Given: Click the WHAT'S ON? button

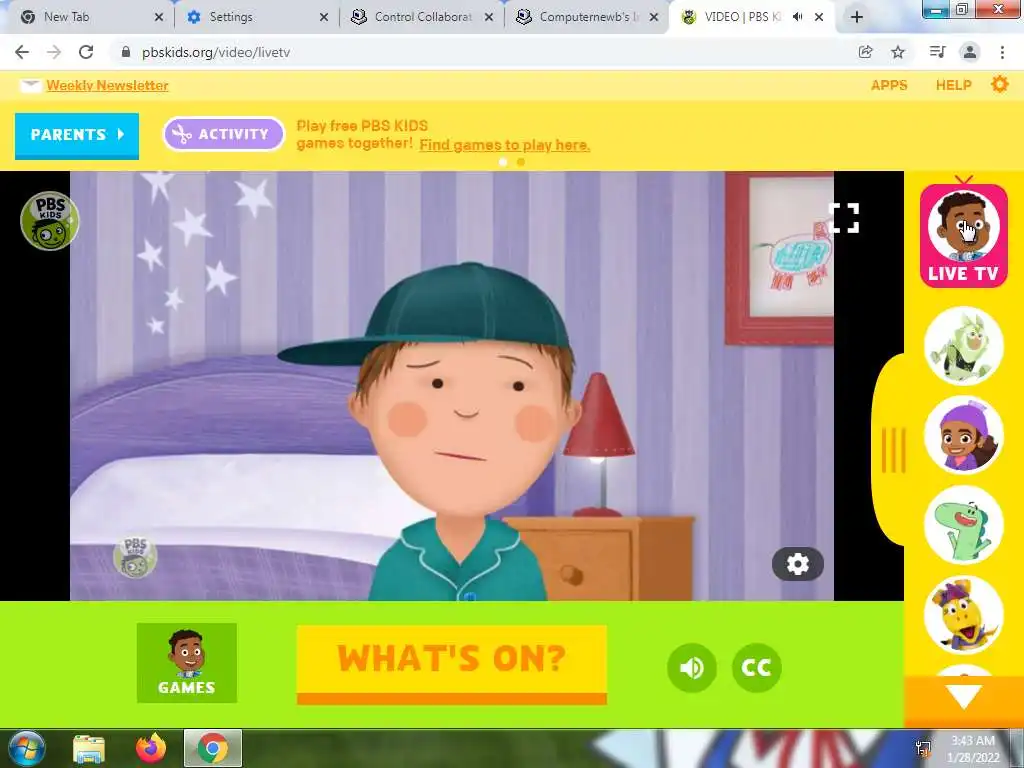Looking at the screenshot, I should (x=451, y=664).
